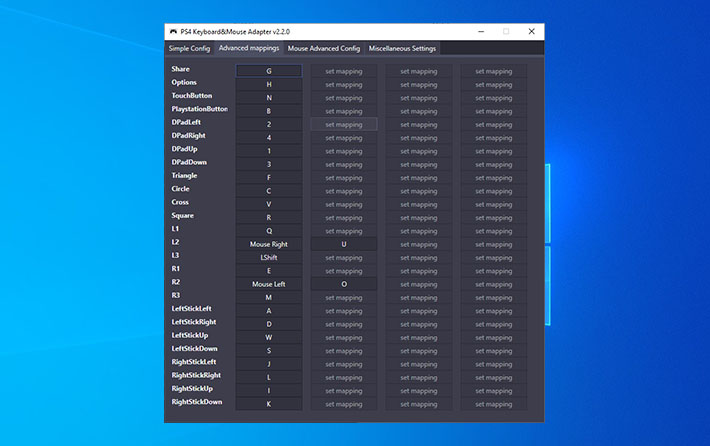Click the R3 mapping showing M
This screenshot has height=446, width=710.
tap(269, 297)
